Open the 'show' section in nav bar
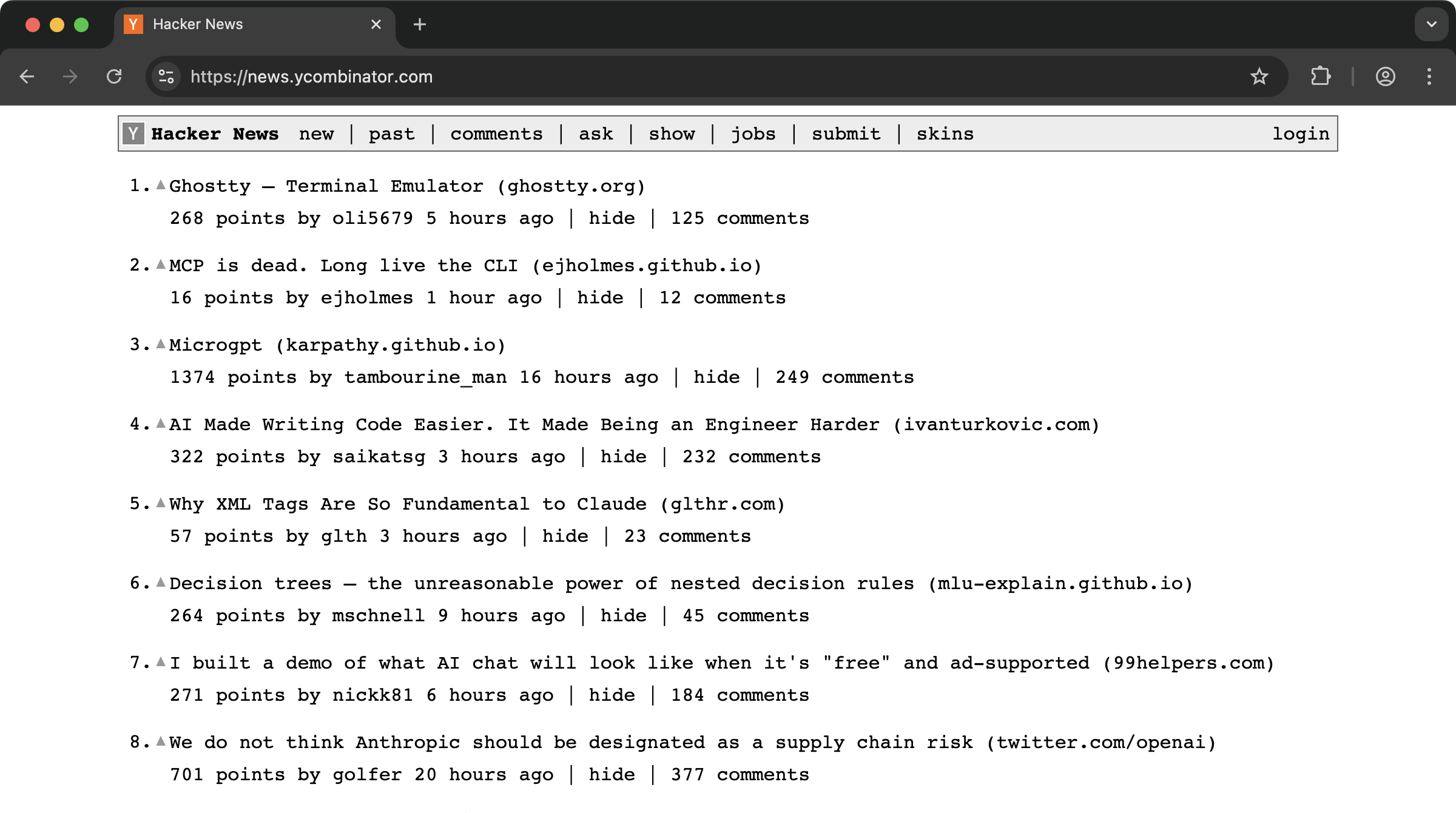 click(x=672, y=134)
